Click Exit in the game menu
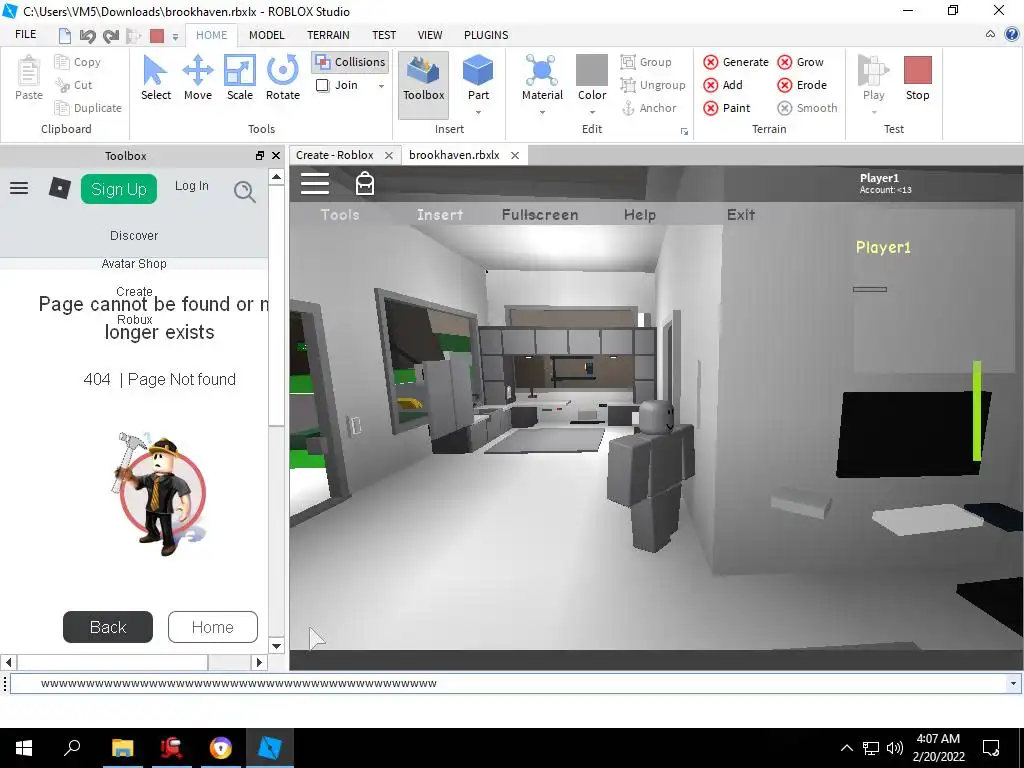Screen dimensions: 1024x768 [x=741, y=215]
